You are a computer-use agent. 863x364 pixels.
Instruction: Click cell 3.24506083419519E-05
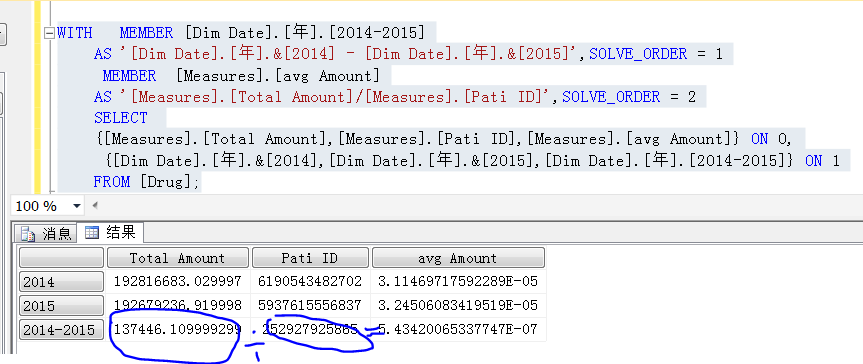[458, 305]
